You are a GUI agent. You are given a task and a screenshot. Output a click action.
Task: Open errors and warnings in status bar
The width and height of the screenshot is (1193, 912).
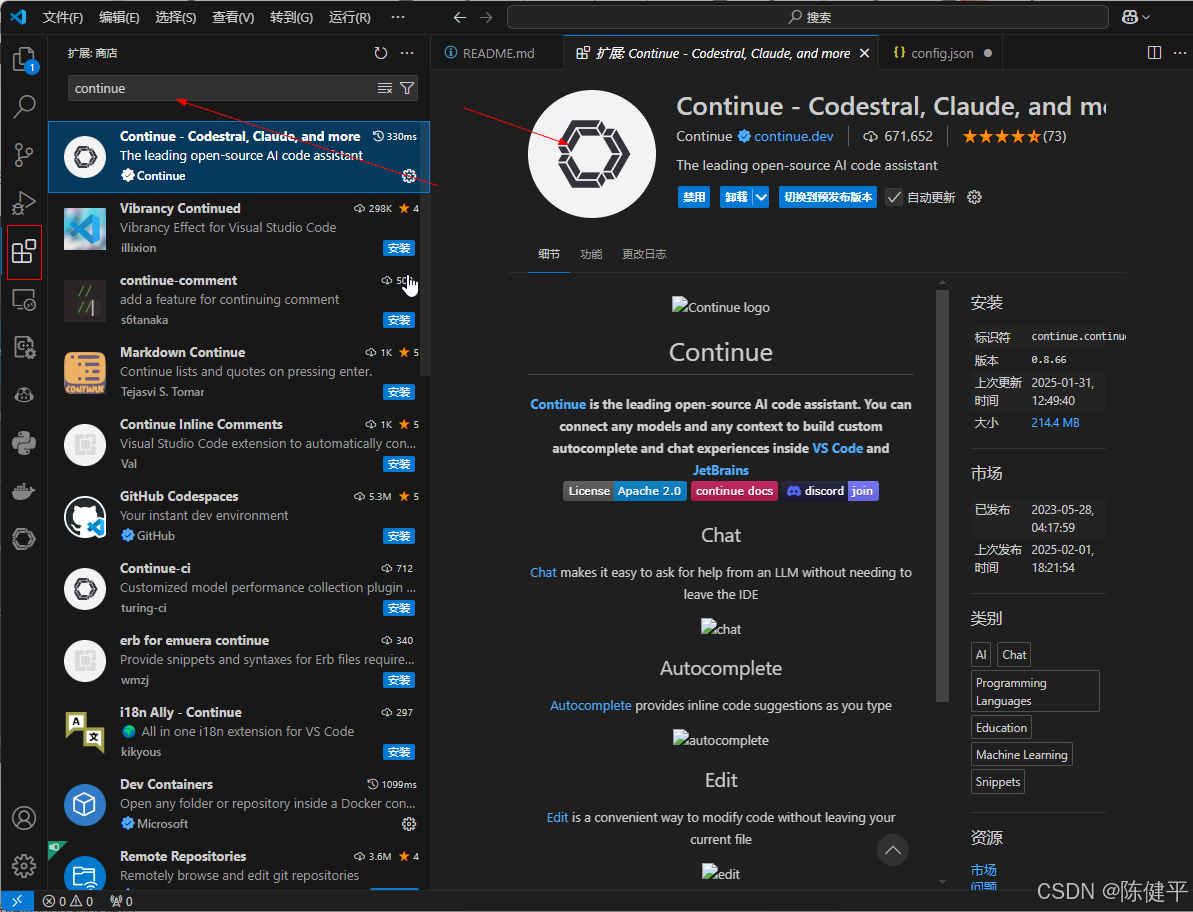tap(68, 901)
